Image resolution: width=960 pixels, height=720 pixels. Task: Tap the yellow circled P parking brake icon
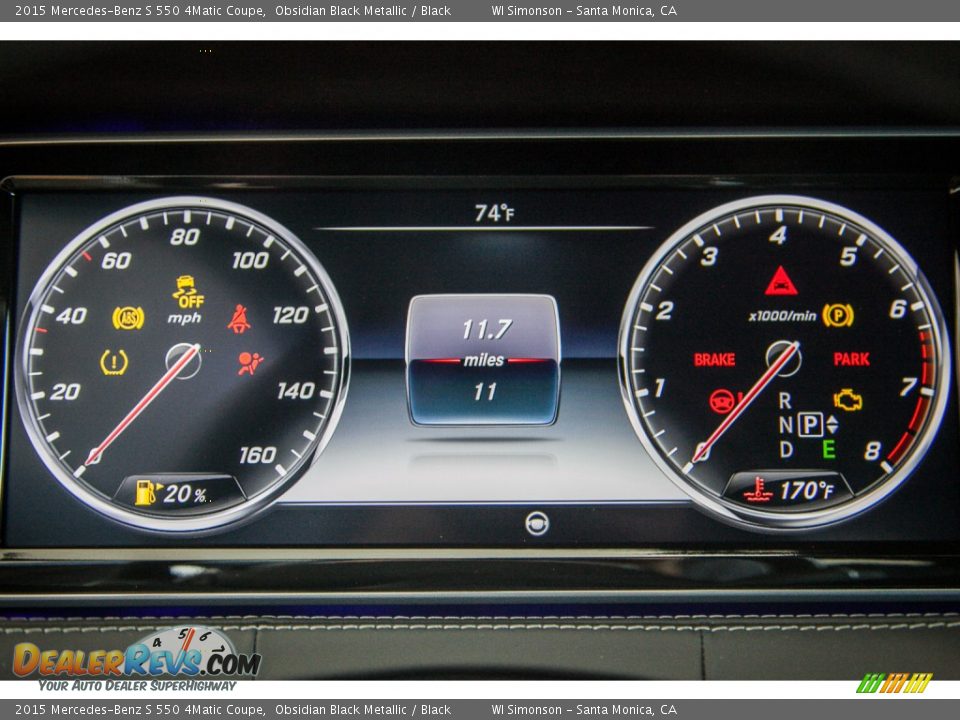[837, 316]
